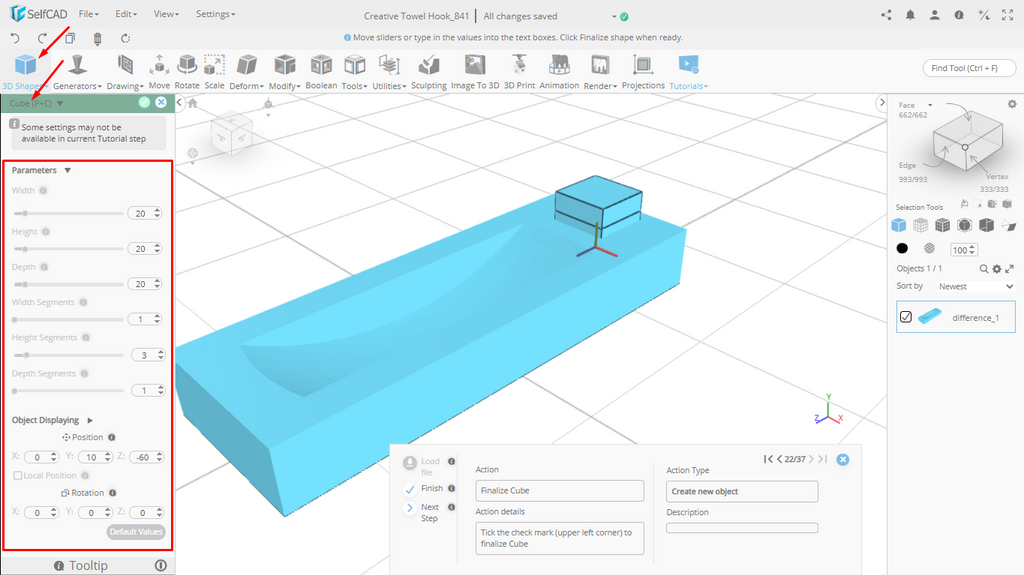This screenshot has width=1024, height=575.
Task: Open the Face selection dropdown arrow
Action: pyautogui.click(x=930, y=105)
